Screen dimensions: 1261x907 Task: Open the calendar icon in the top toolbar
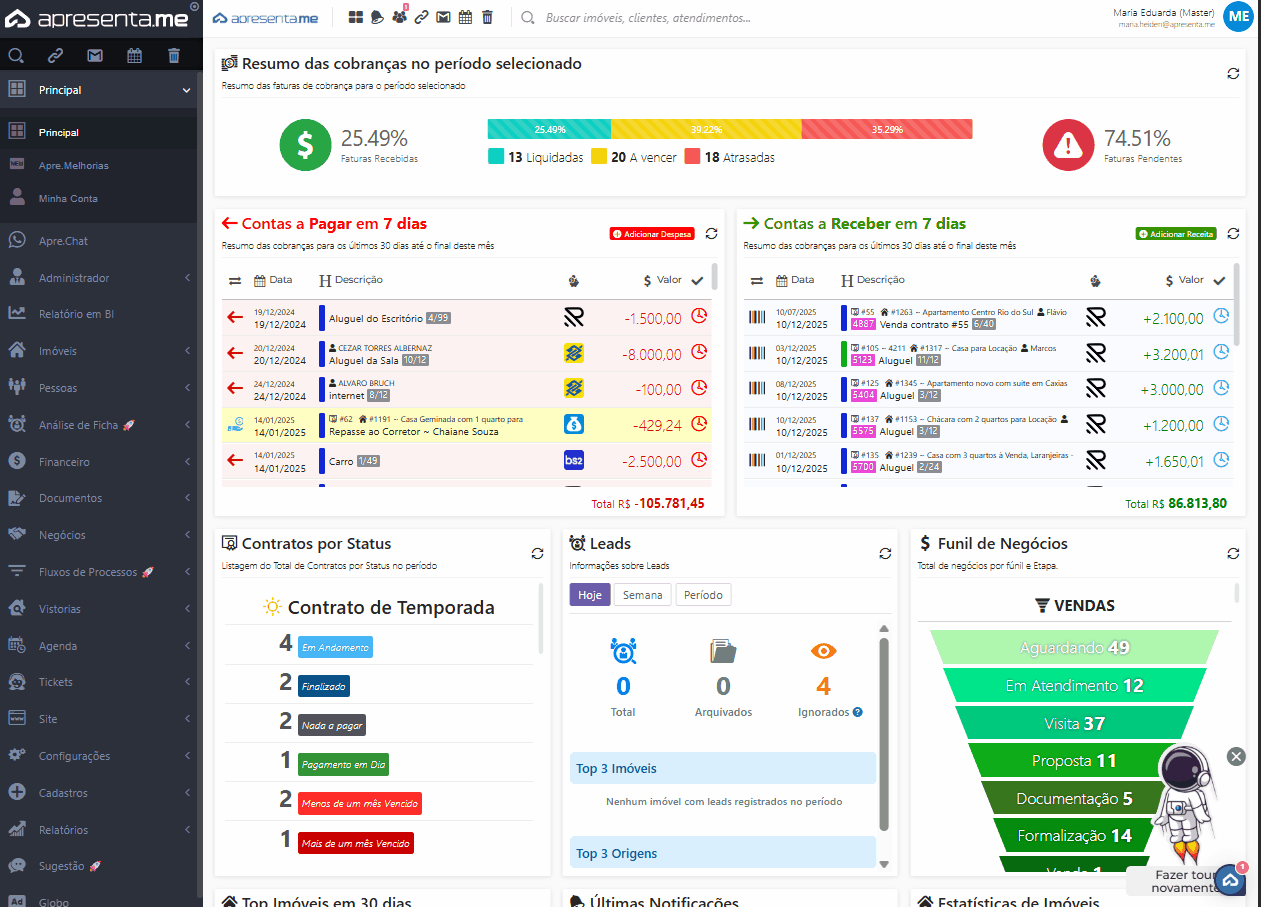[465, 17]
